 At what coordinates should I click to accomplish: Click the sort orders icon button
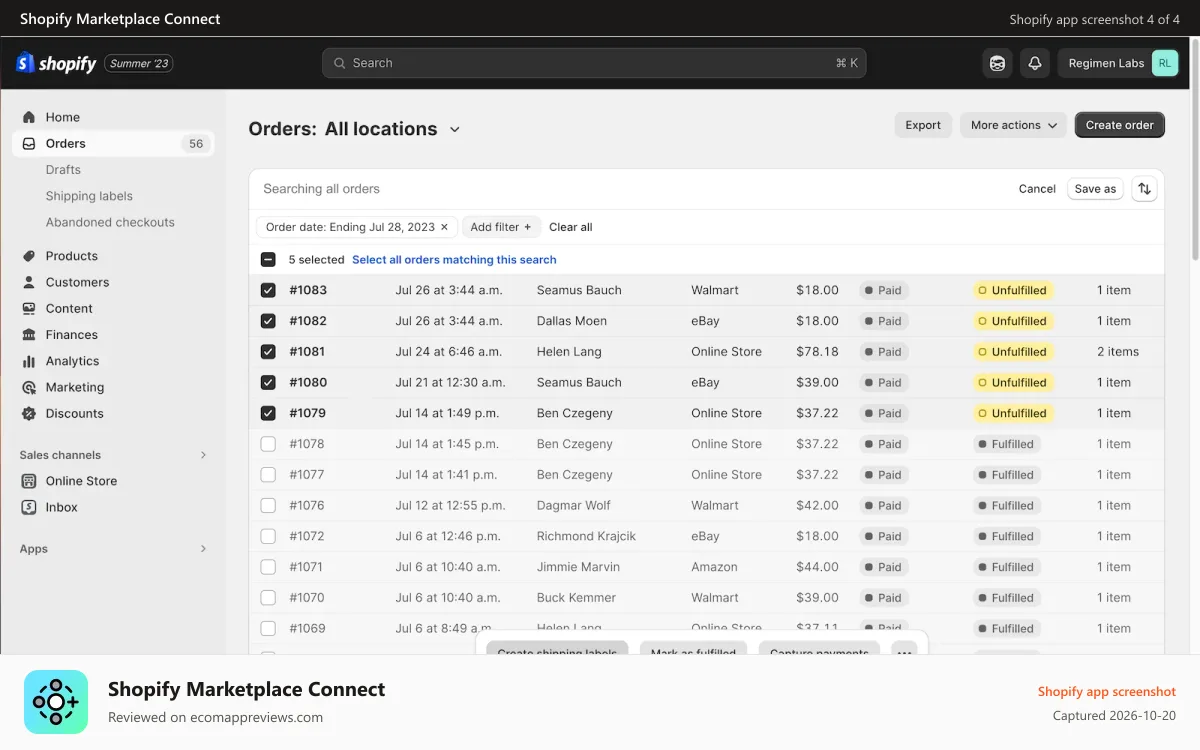pyautogui.click(x=1145, y=189)
